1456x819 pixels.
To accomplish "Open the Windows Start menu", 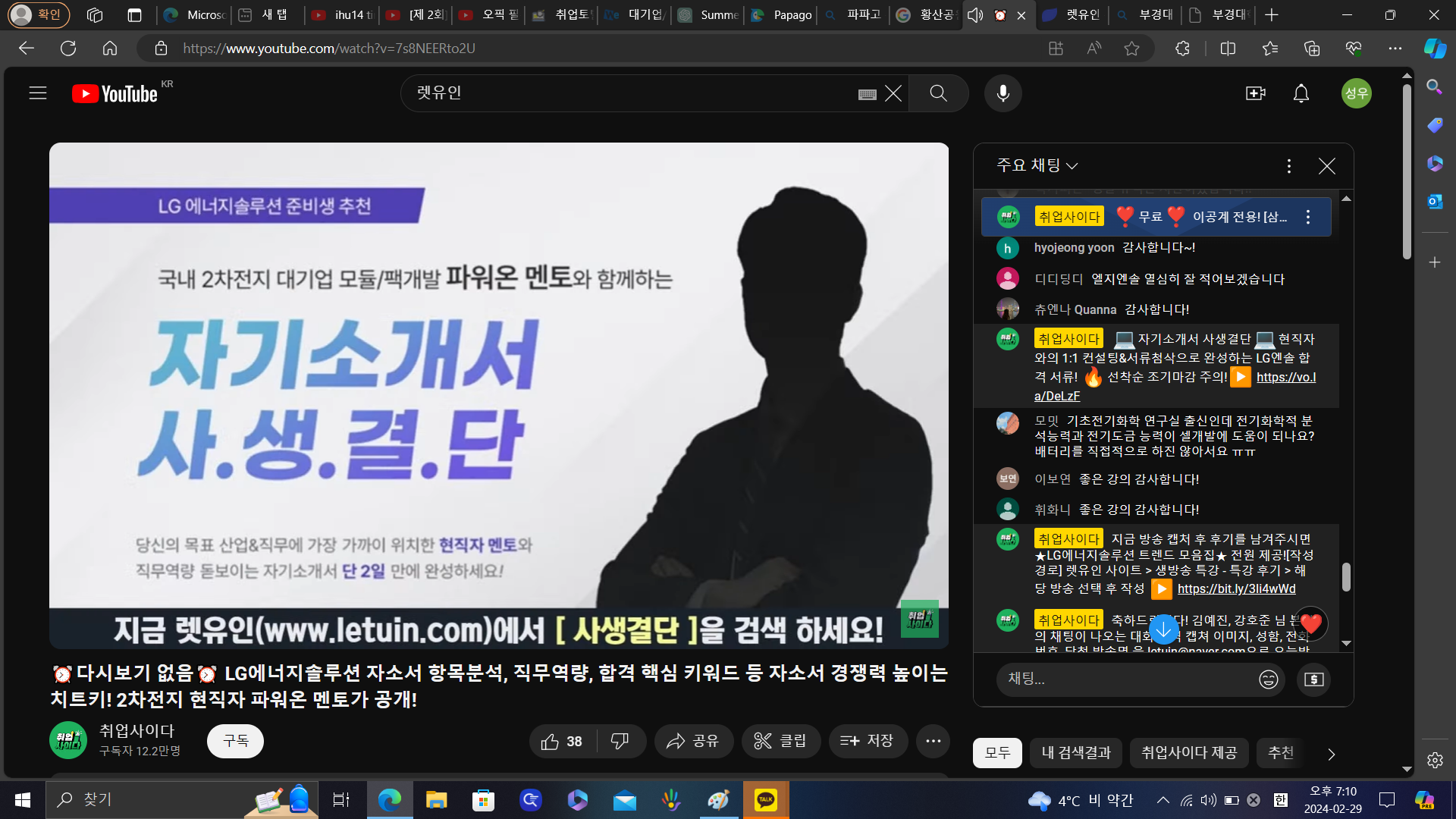I will point(23,800).
